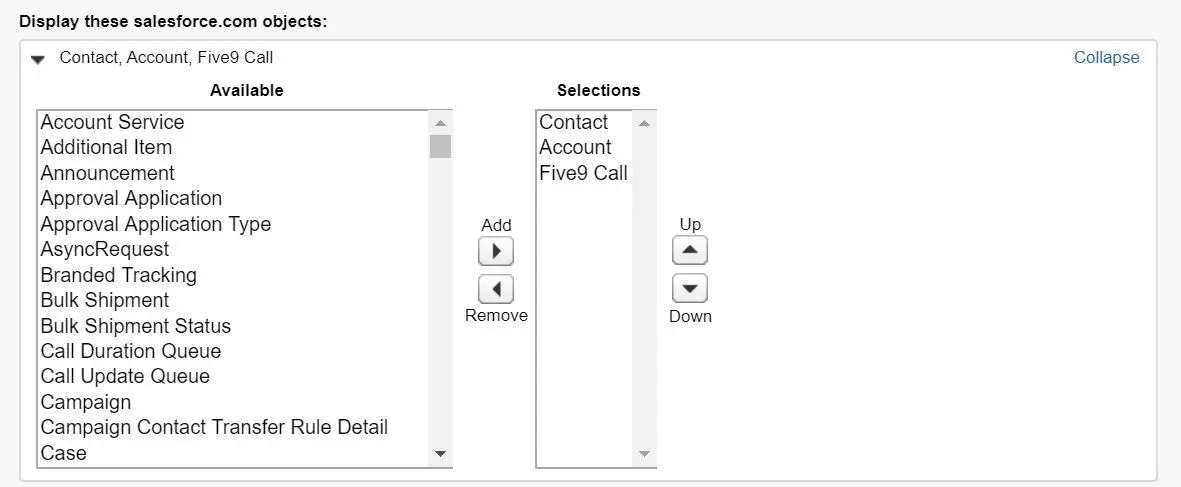
Task: Select Case in Available list
Action: pyautogui.click(x=233, y=453)
